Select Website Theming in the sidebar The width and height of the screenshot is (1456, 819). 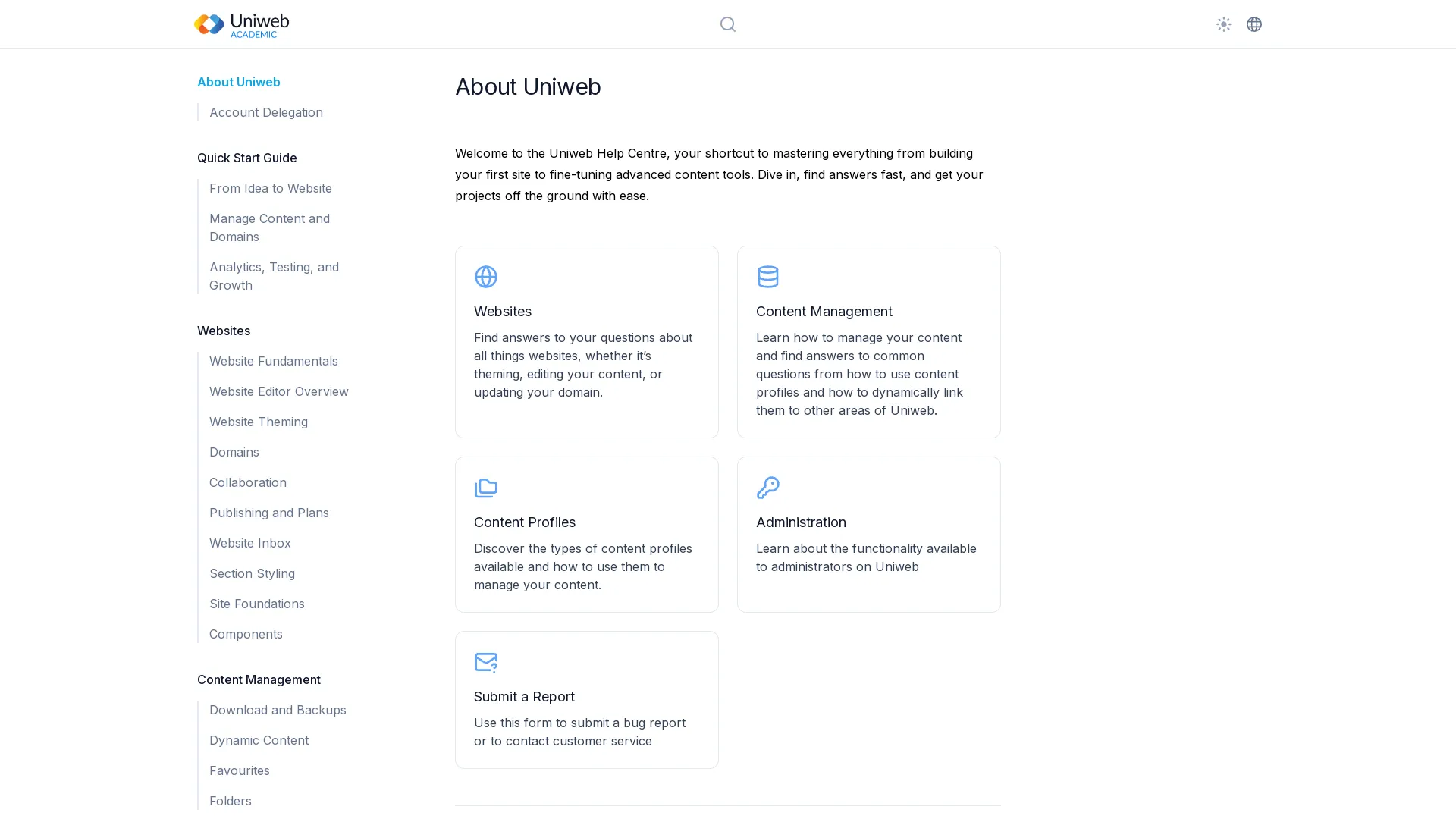(x=259, y=422)
